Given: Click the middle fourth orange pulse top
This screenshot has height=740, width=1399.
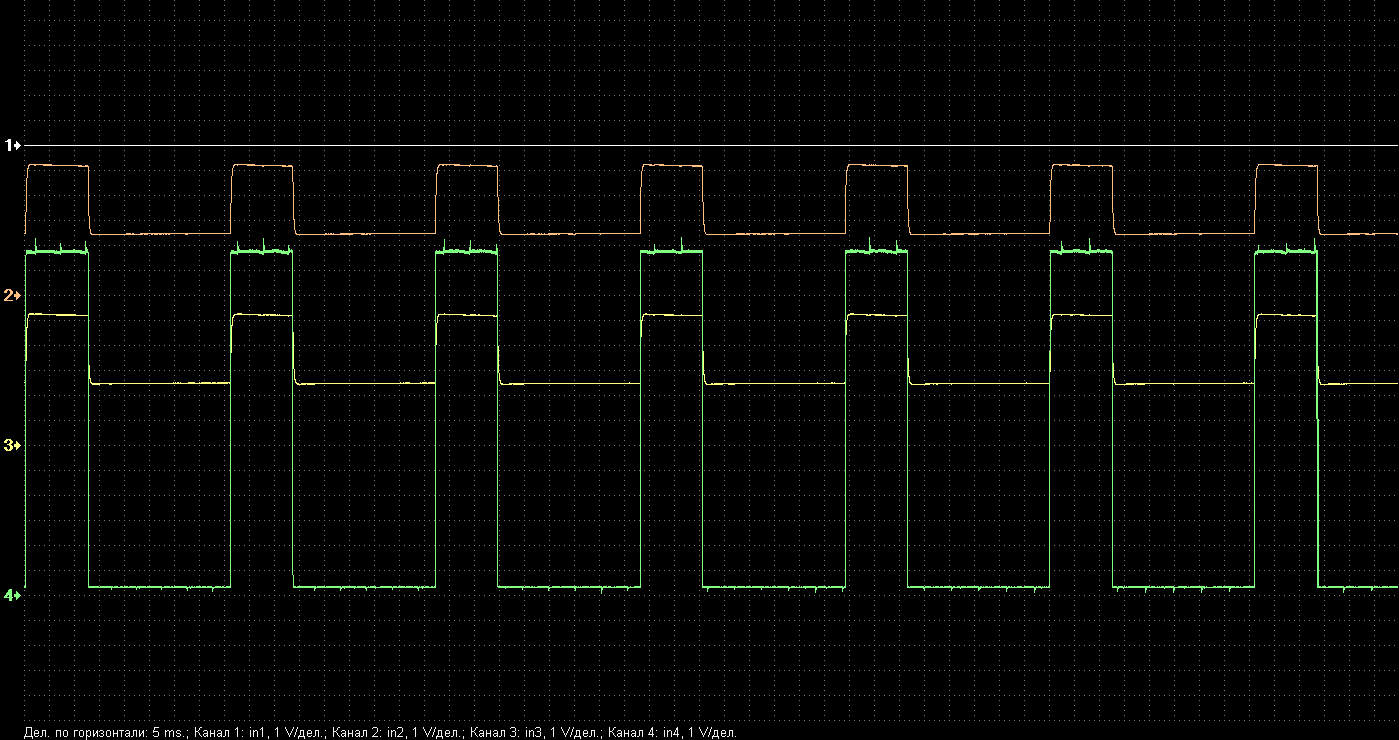Looking at the screenshot, I should [672, 165].
